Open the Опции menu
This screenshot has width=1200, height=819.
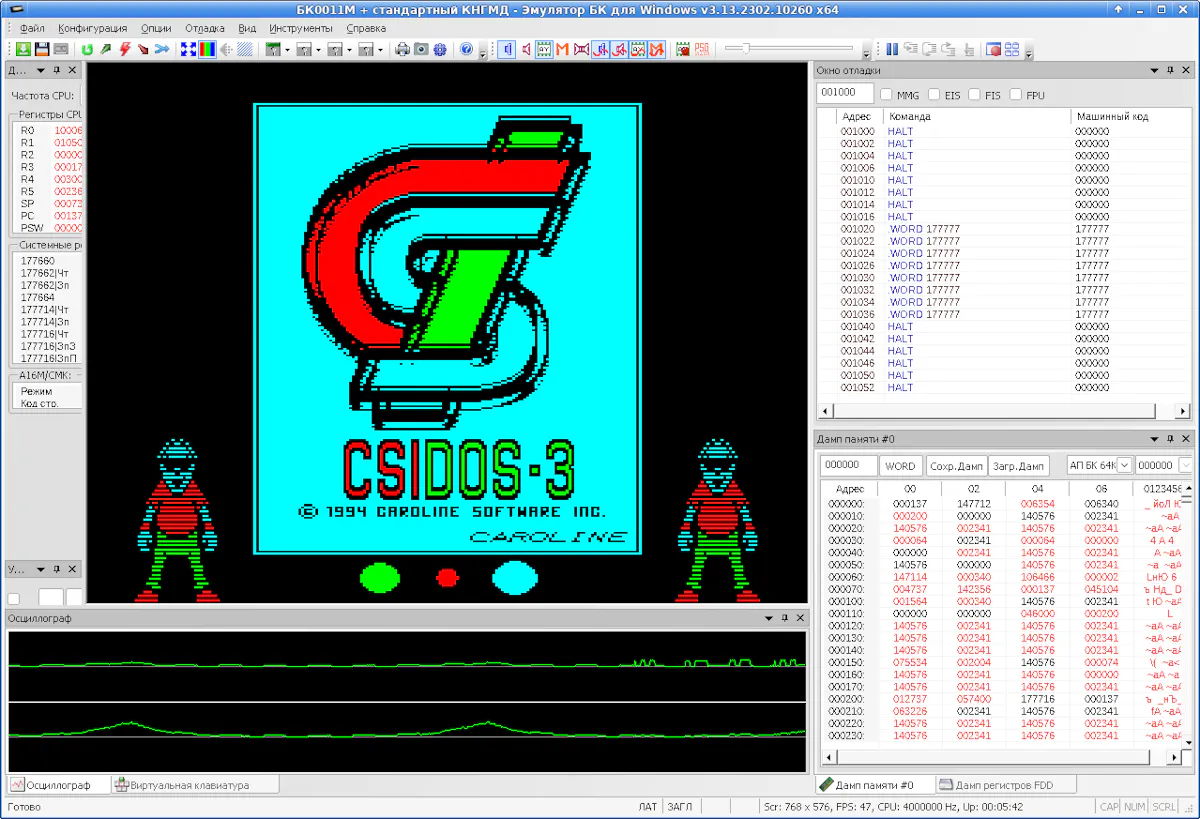(156, 28)
